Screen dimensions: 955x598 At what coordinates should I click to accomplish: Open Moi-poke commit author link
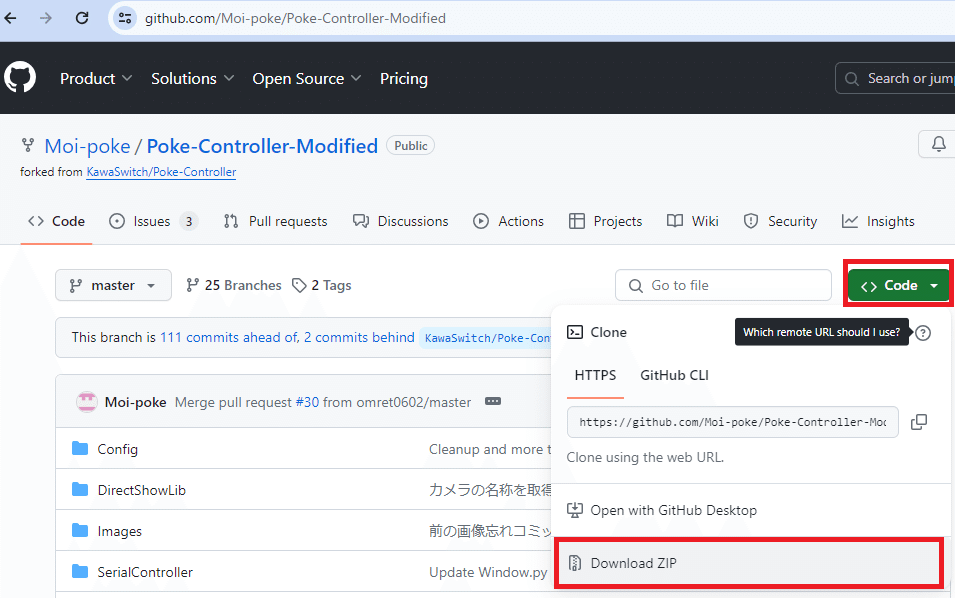pos(135,402)
